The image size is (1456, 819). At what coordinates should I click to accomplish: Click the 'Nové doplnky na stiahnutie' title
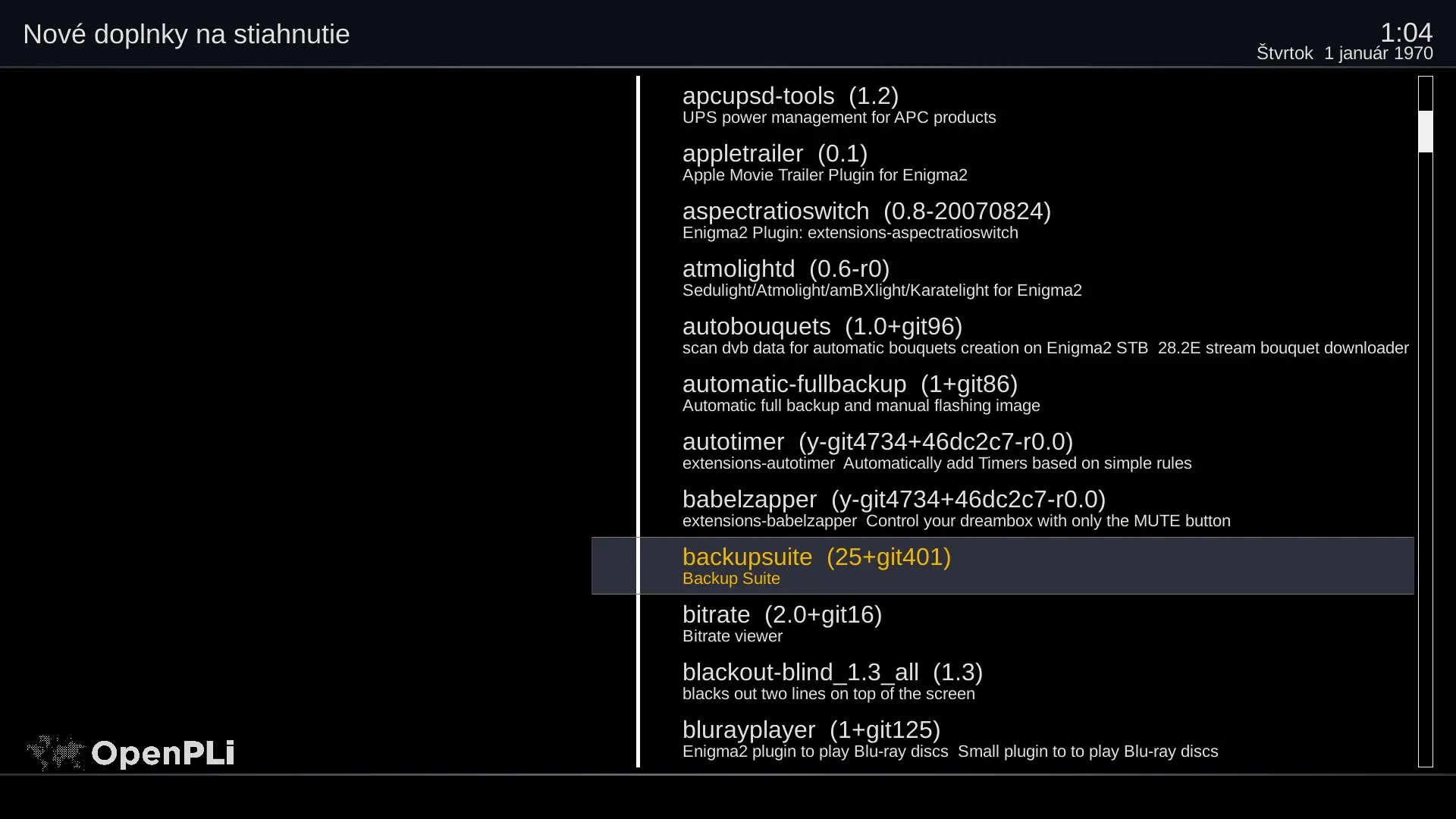187,34
